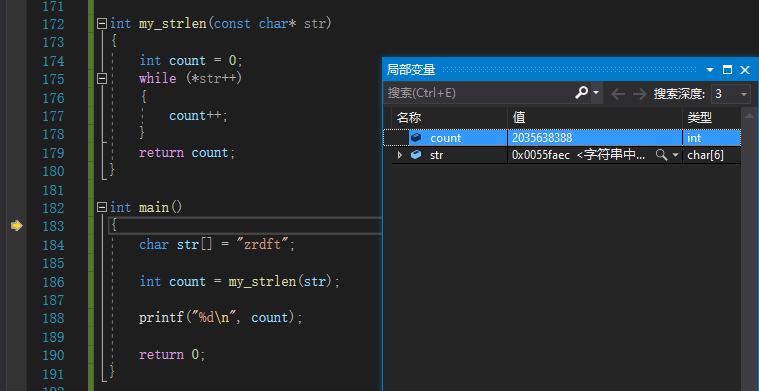
Task: Click 'count++;' on line 177
Action: (x=198, y=116)
